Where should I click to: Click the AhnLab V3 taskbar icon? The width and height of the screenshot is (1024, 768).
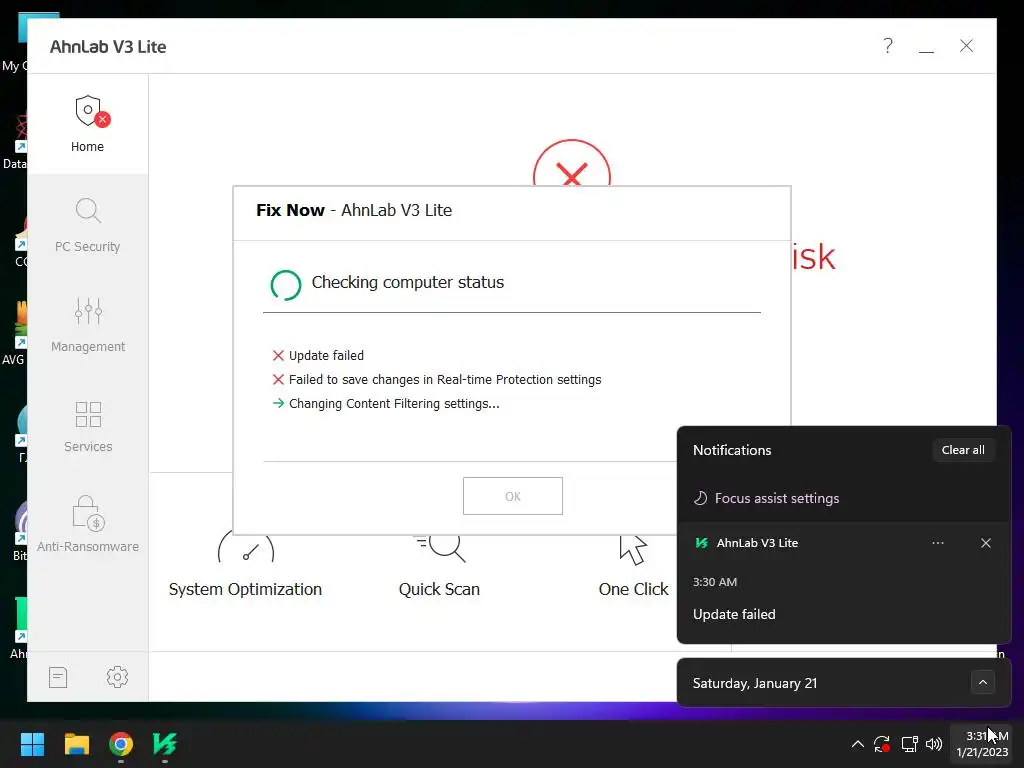click(x=165, y=744)
